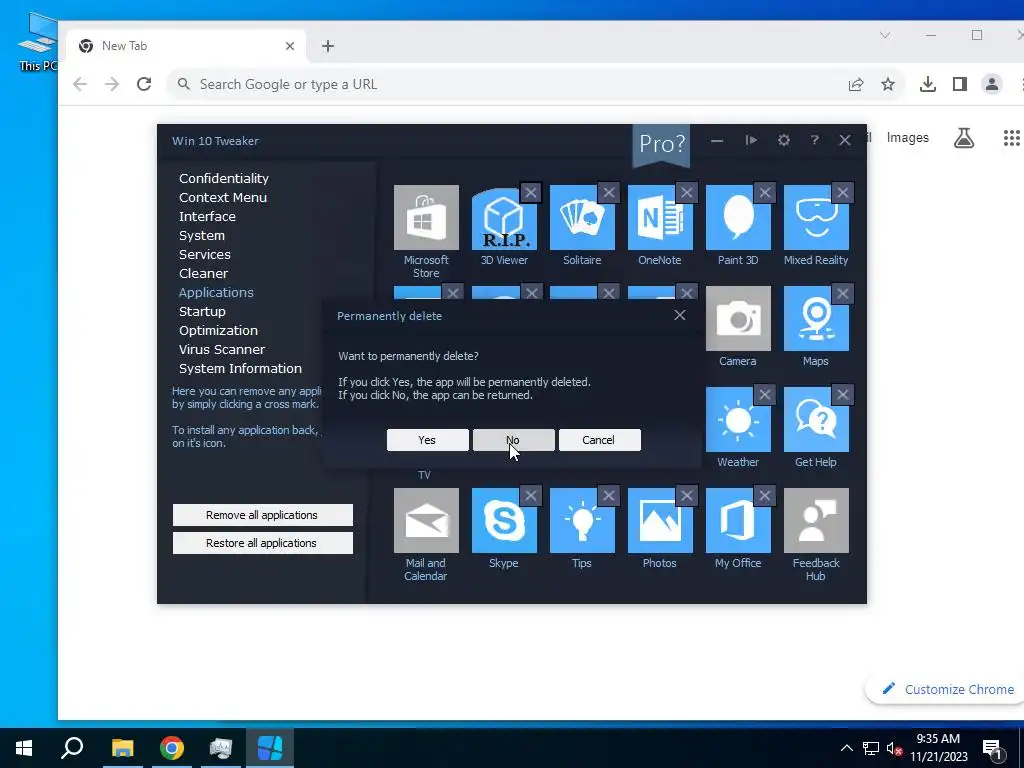The width and height of the screenshot is (1024, 768).
Task: Remove Paint 3D with its cross mark
Action: coord(765,193)
